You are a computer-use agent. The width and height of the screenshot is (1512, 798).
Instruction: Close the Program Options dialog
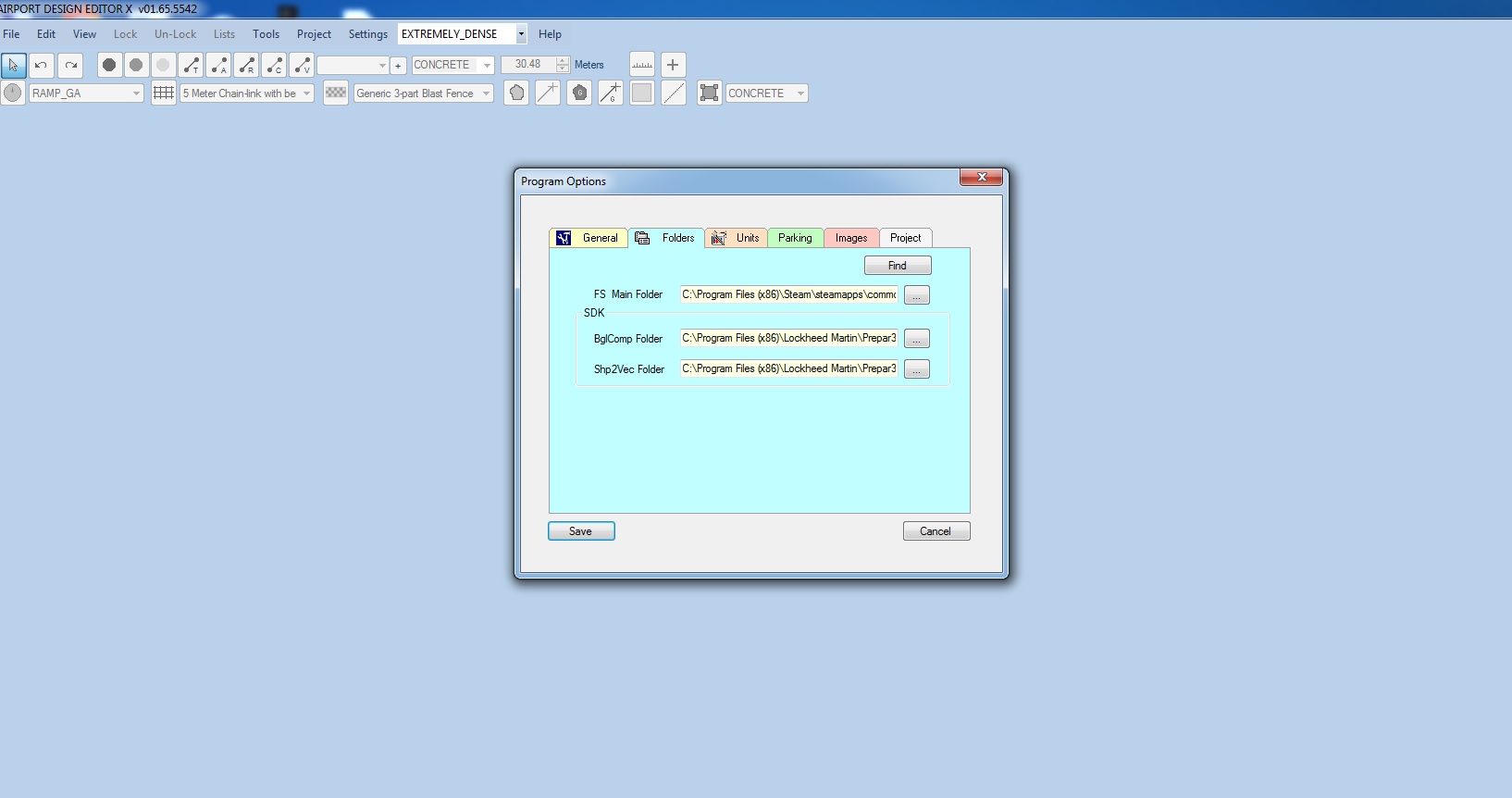pos(982,177)
